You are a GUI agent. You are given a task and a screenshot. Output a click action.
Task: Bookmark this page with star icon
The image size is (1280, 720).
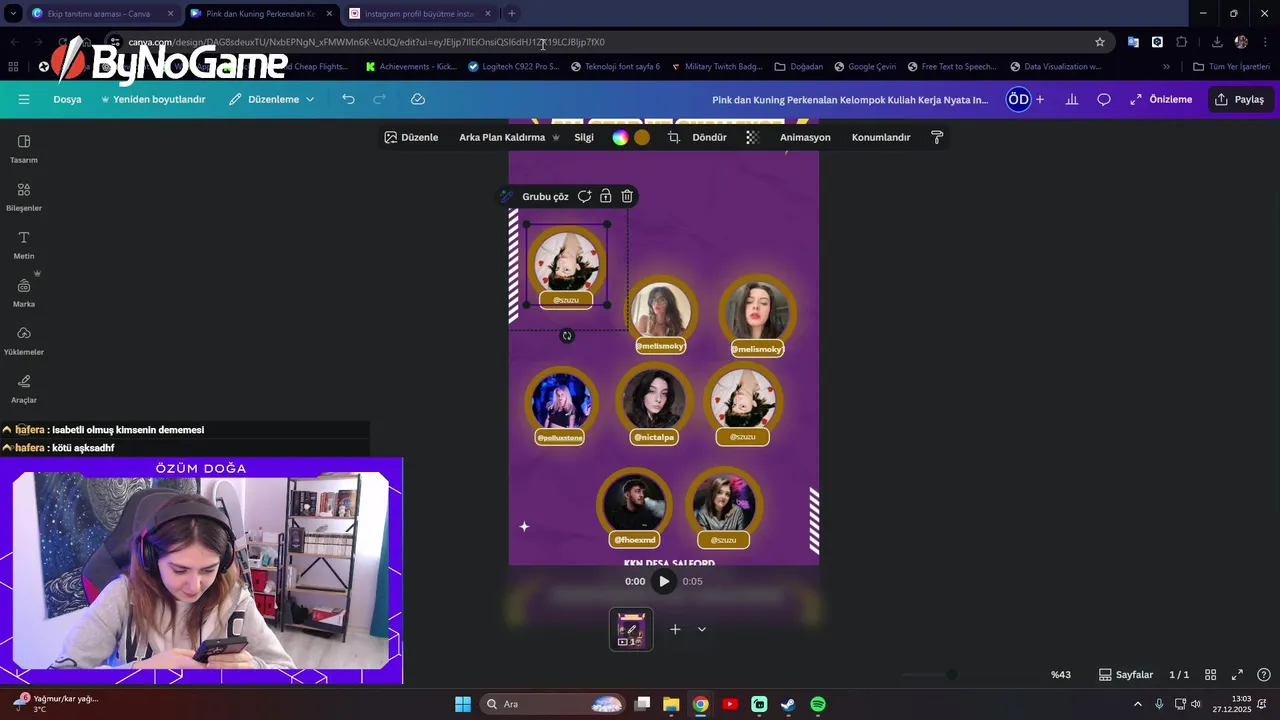click(1100, 42)
